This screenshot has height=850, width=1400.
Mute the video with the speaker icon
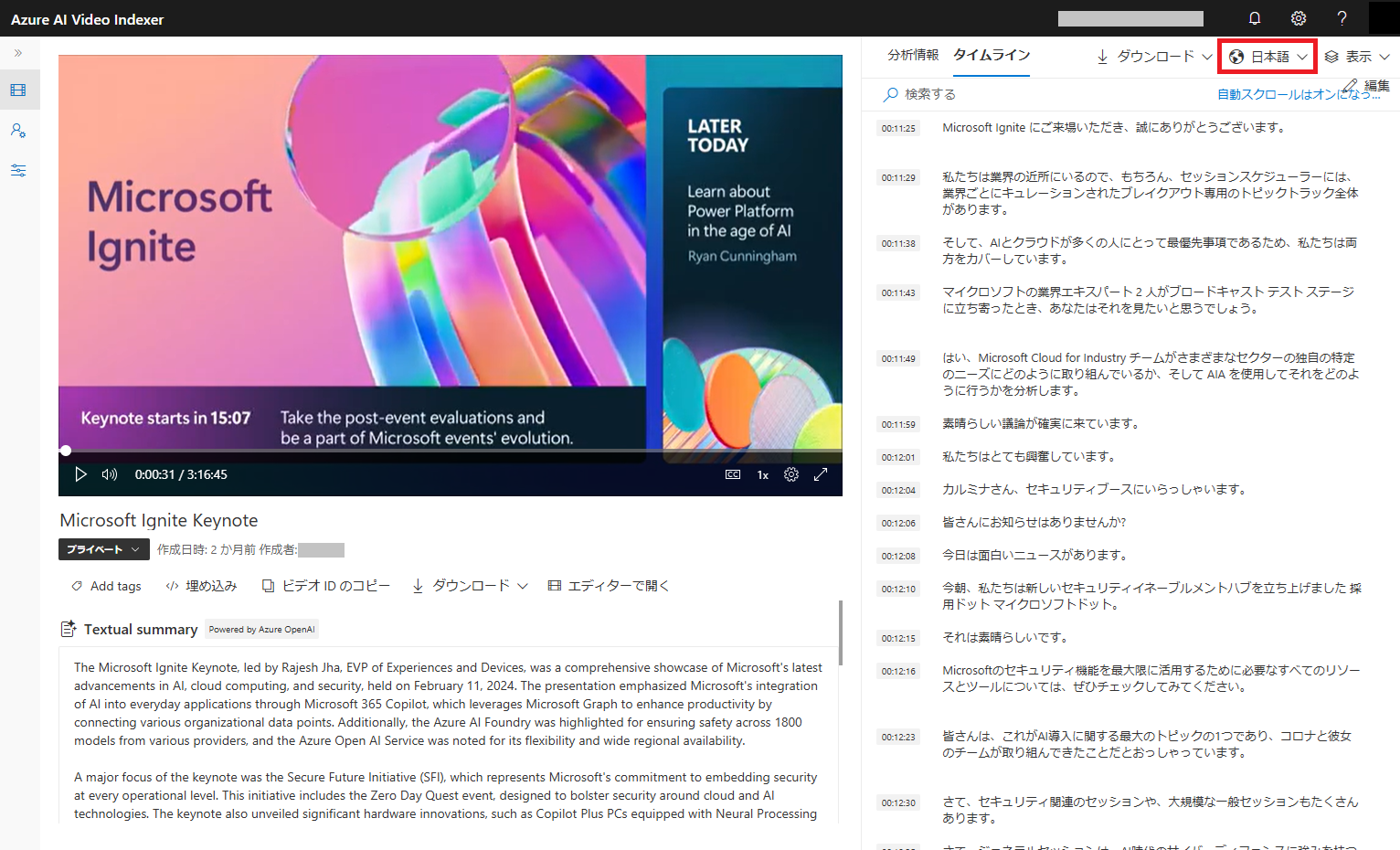pos(110,474)
